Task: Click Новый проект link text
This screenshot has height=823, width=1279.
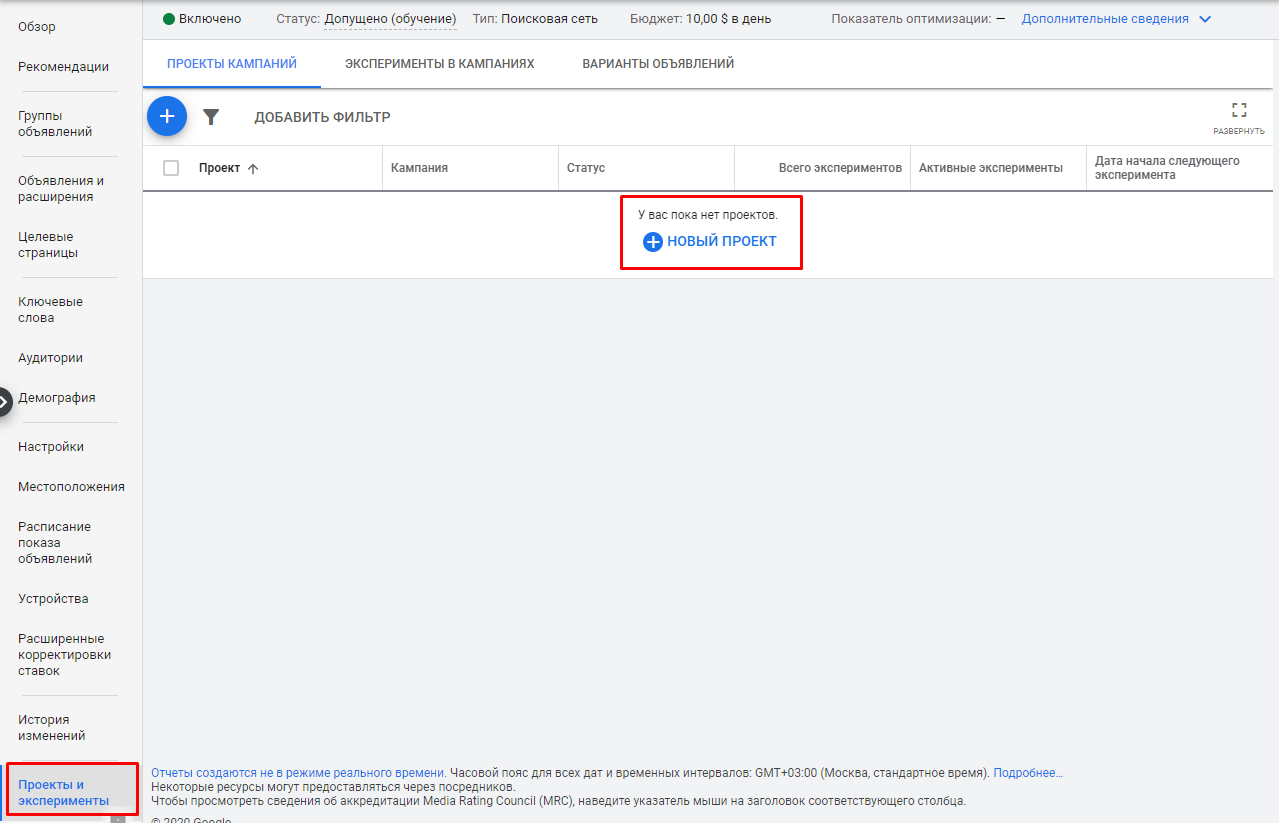Action: (722, 241)
